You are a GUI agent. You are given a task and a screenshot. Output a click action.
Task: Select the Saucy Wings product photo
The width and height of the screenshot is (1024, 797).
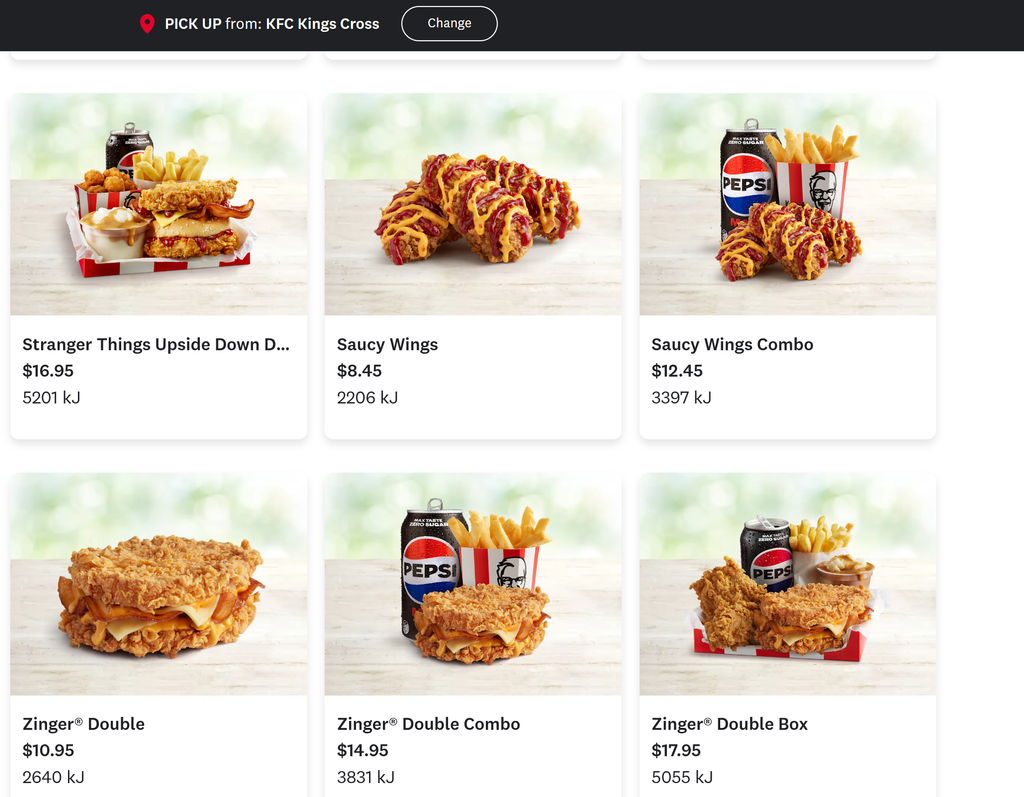pyautogui.click(x=473, y=204)
